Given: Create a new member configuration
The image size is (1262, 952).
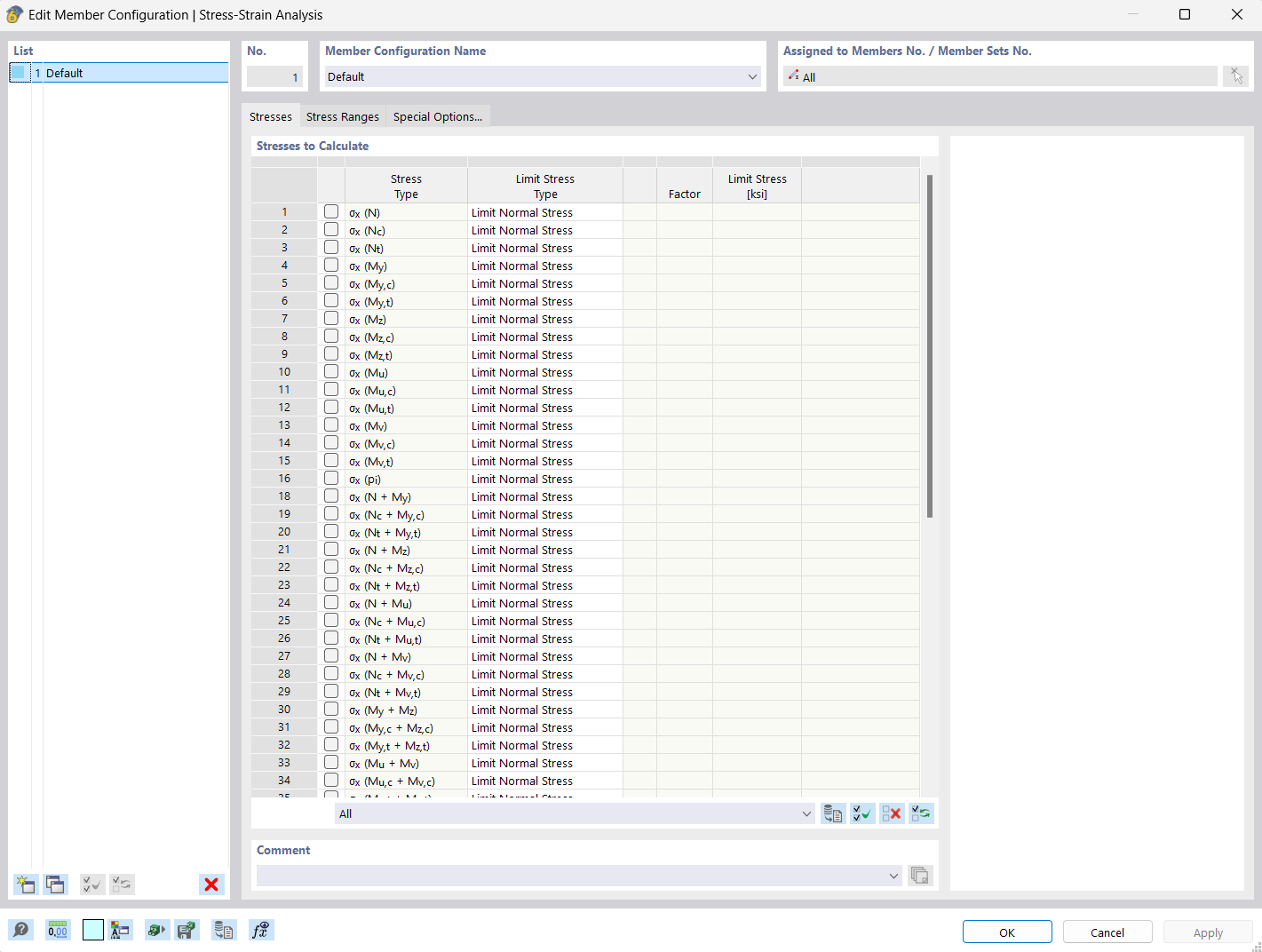Looking at the screenshot, I should (x=25, y=884).
